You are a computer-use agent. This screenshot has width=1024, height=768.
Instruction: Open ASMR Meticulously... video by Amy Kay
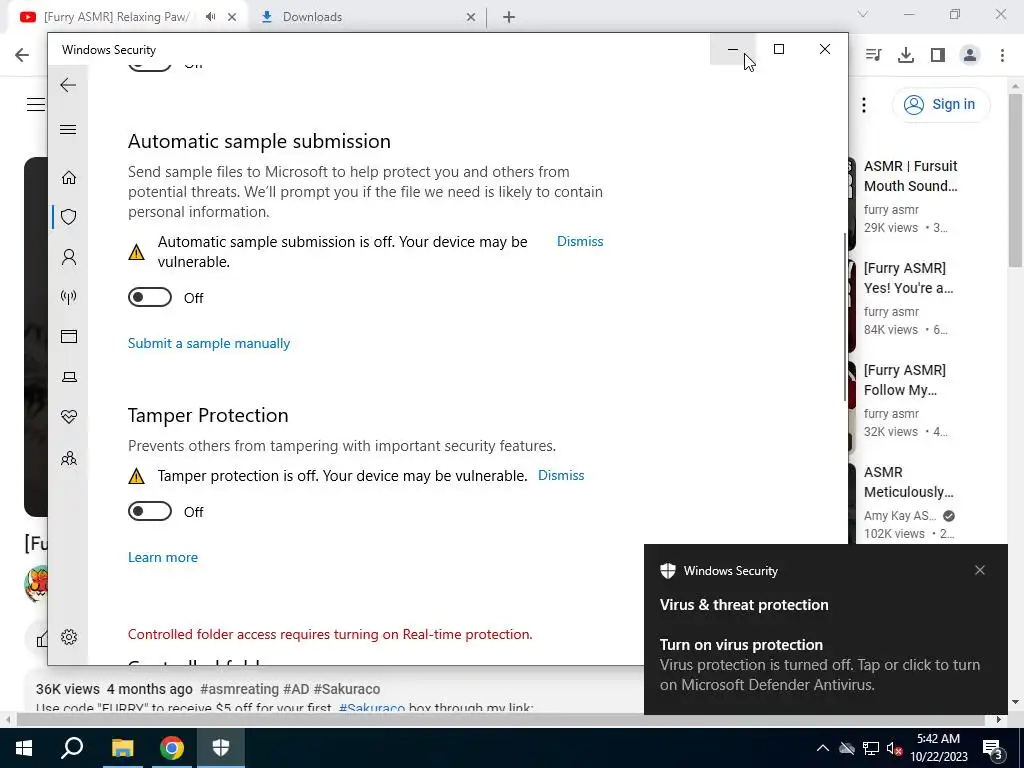(x=908, y=482)
